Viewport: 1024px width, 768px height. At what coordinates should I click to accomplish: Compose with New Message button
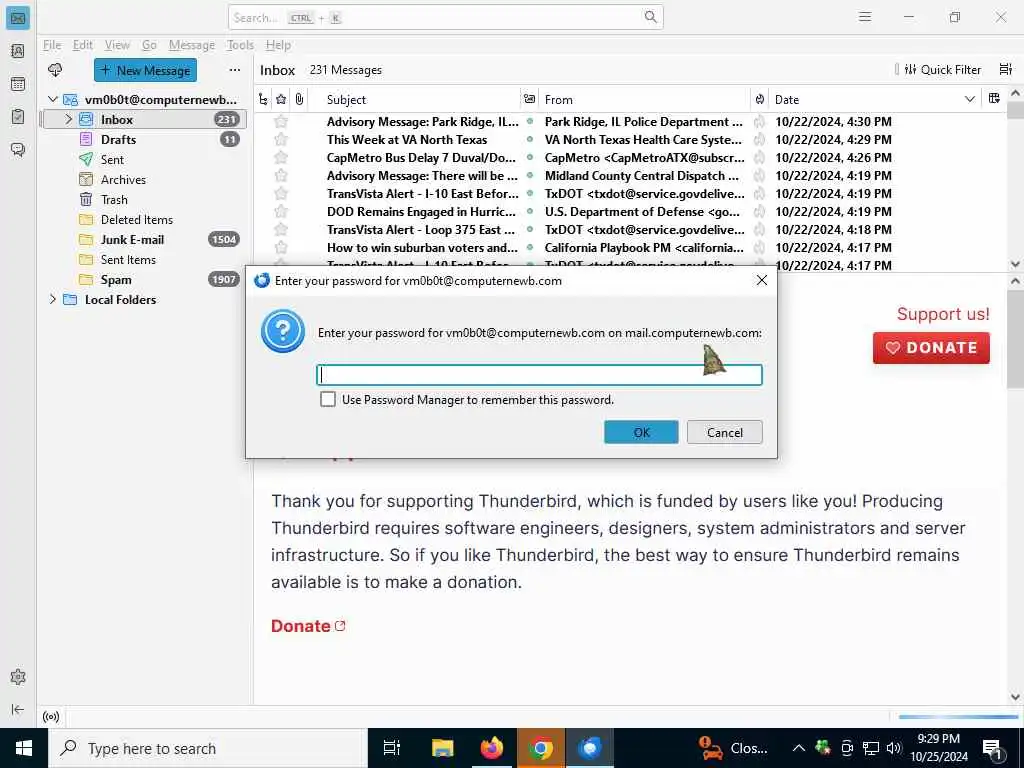(145, 70)
